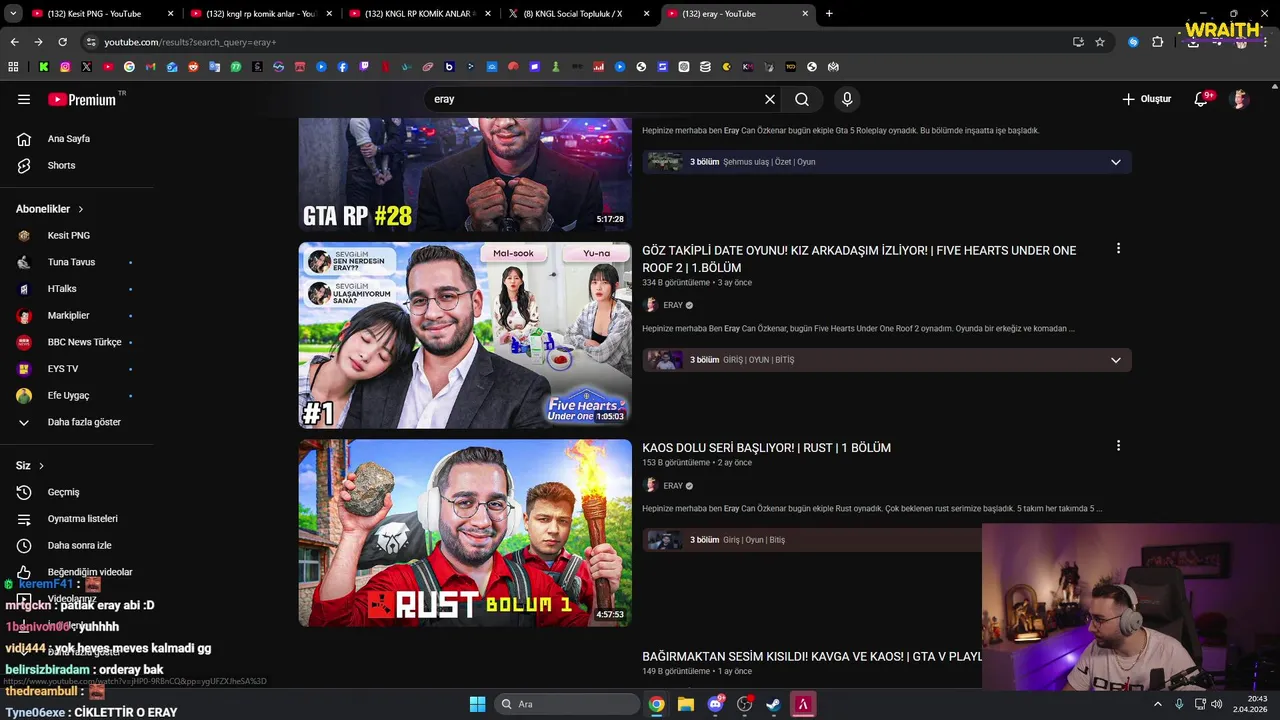Expand chapters 'GİRİŞ | OYUN | BİTİŞ' of Five Hearts

[887, 360]
